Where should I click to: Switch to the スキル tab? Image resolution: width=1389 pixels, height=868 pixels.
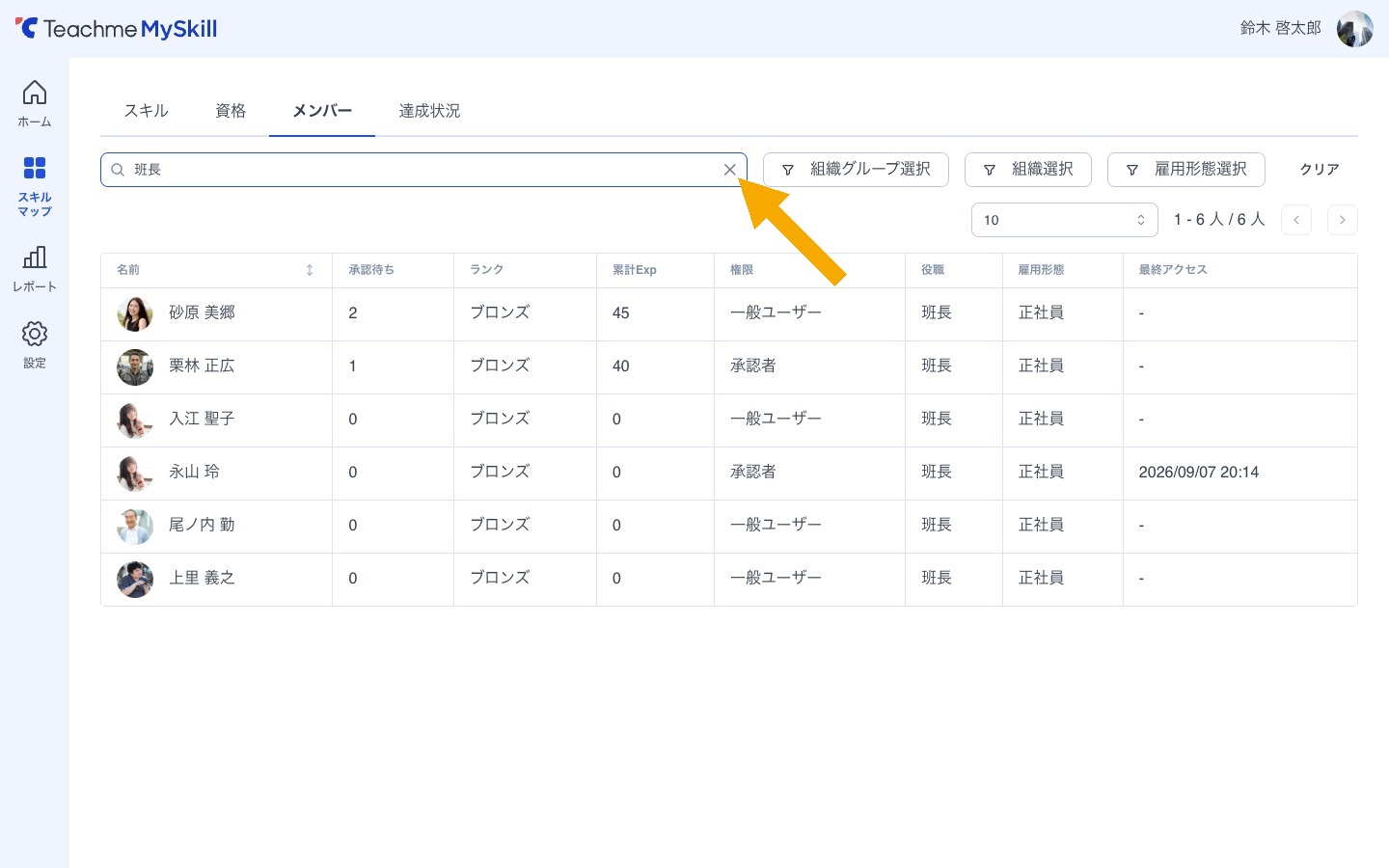(x=147, y=111)
